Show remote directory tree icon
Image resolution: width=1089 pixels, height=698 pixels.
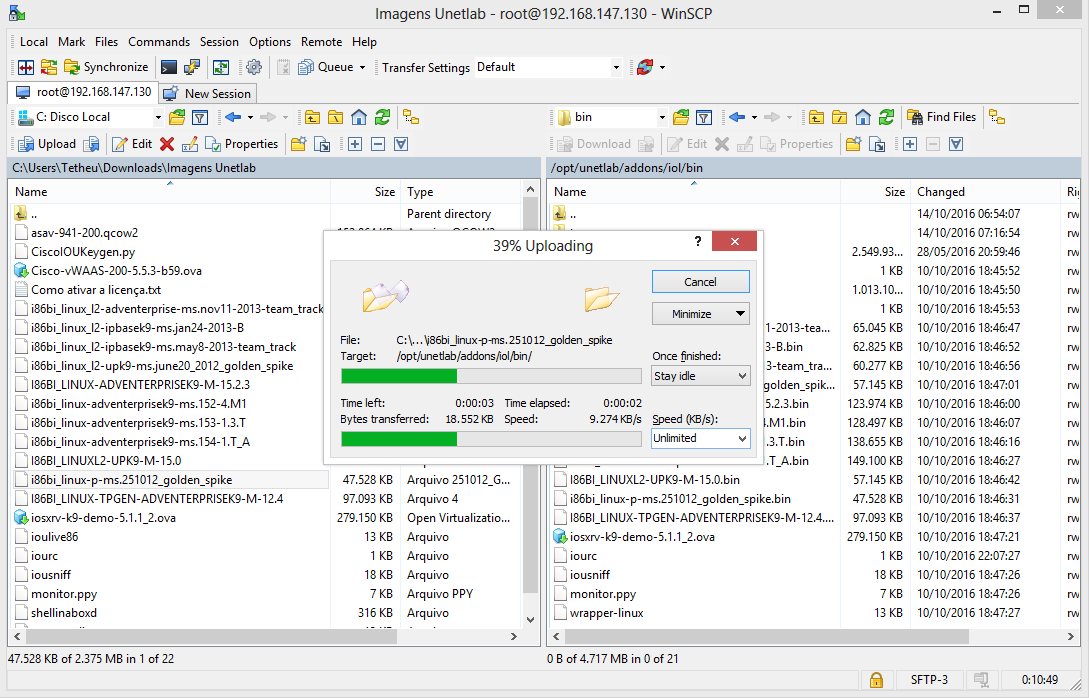tap(997, 117)
